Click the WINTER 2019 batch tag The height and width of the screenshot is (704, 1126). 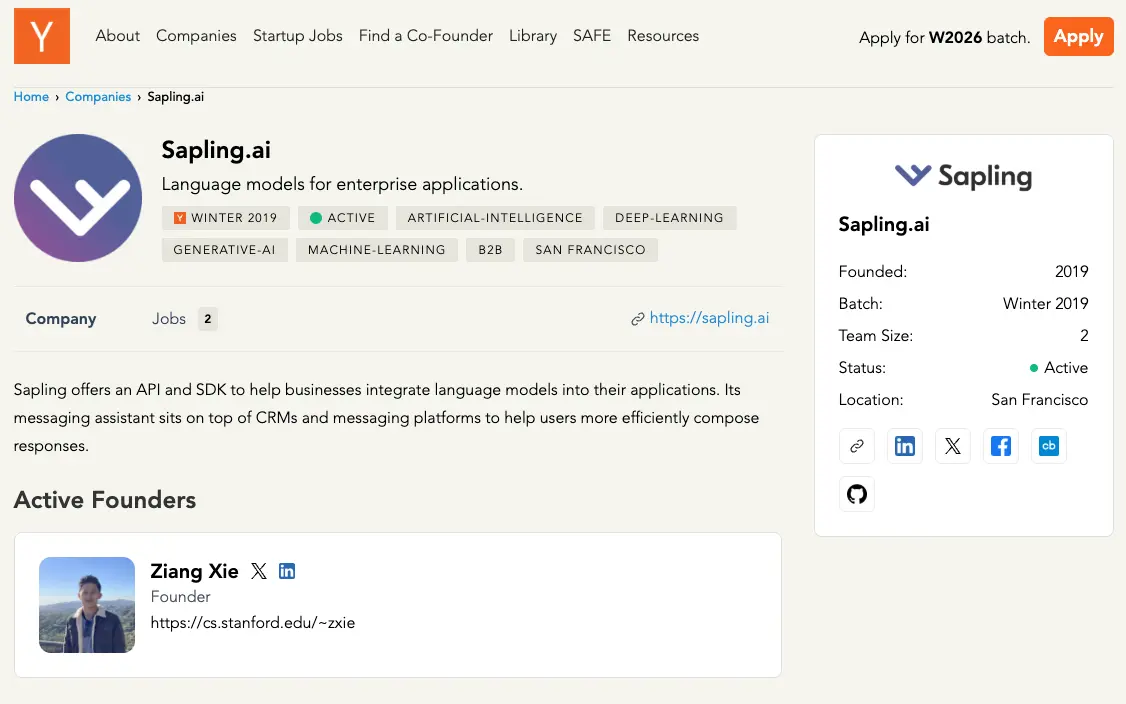(225, 218)
